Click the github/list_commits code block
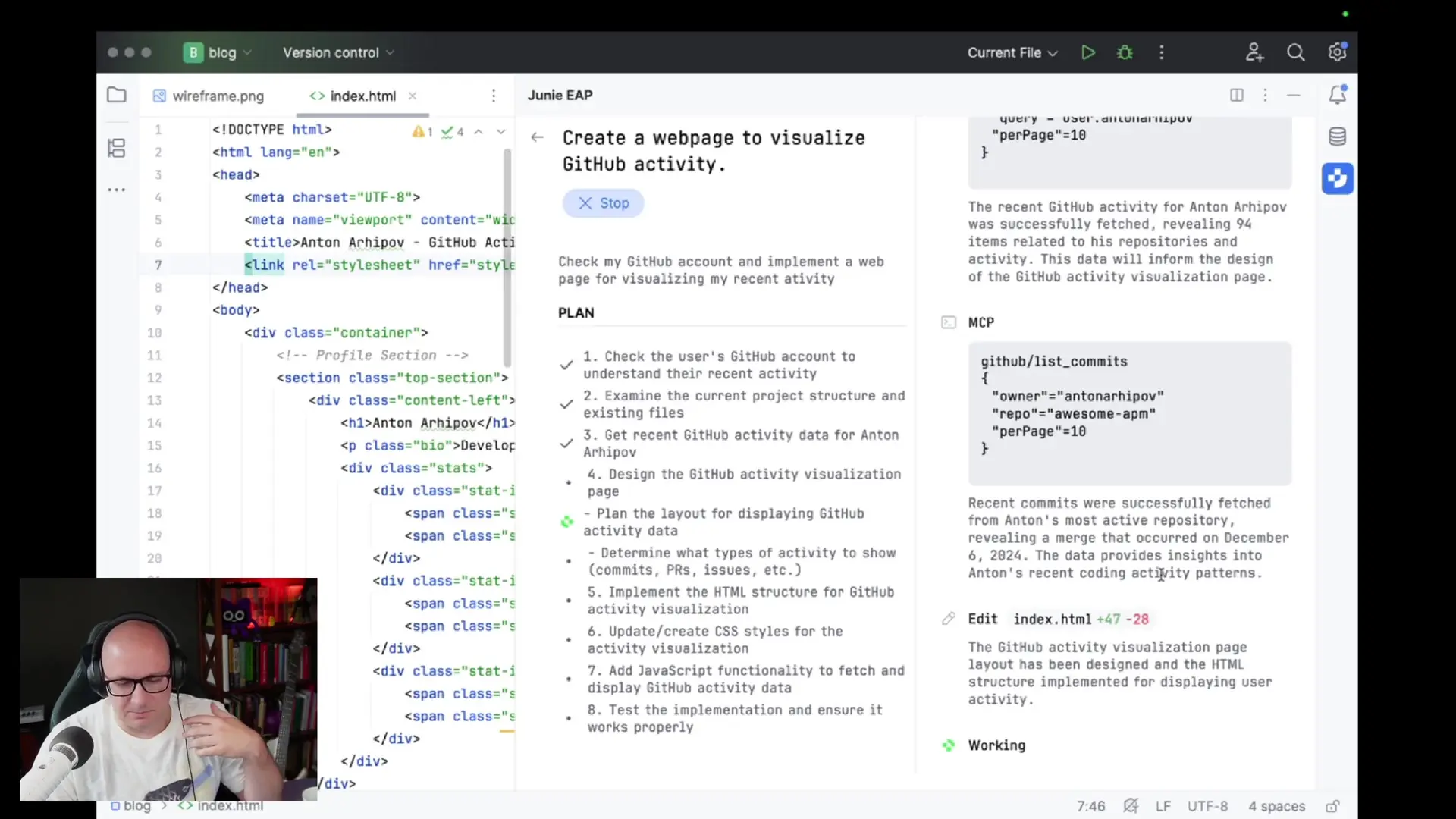 coord(1129,413)
